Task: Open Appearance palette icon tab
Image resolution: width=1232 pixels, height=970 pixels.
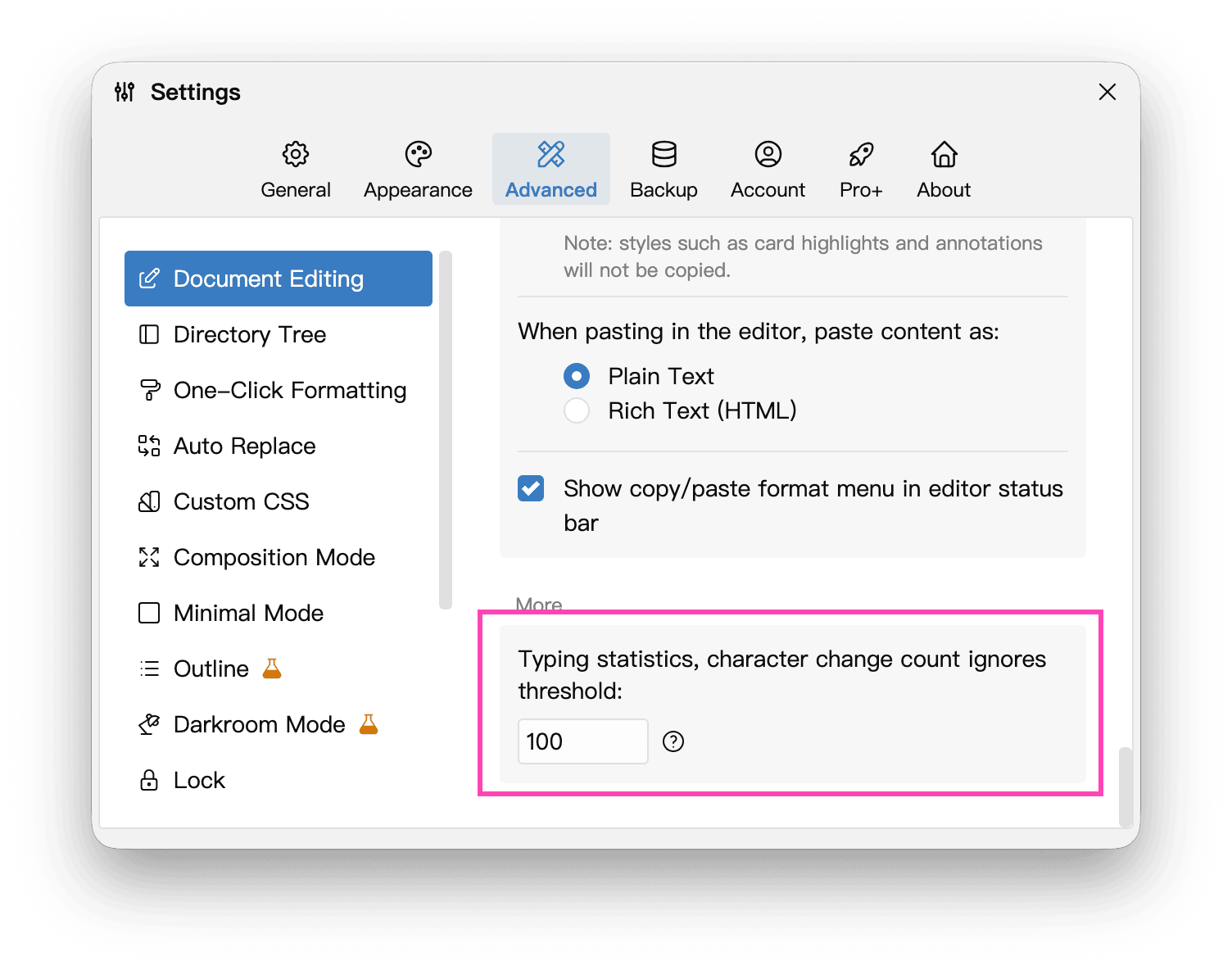Action: point(418,154)
